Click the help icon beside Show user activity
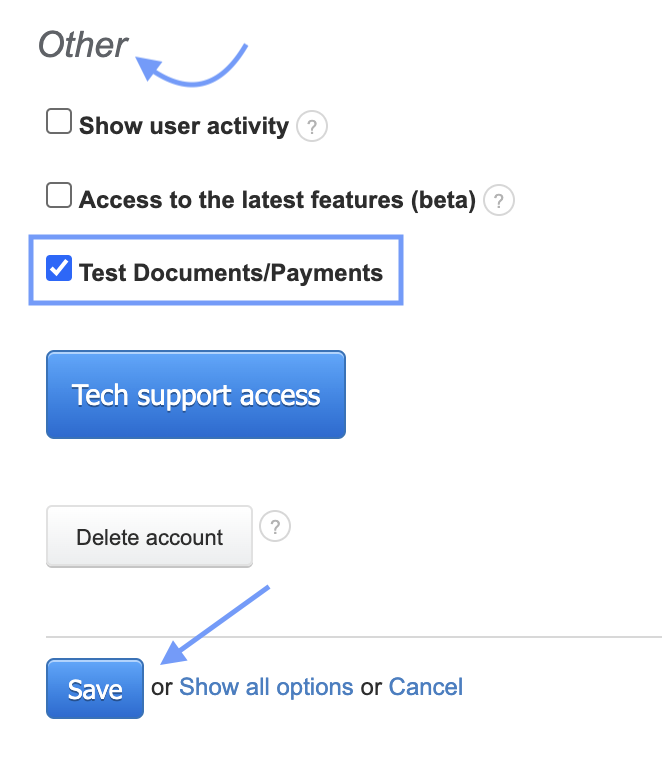 pos(312,127)
